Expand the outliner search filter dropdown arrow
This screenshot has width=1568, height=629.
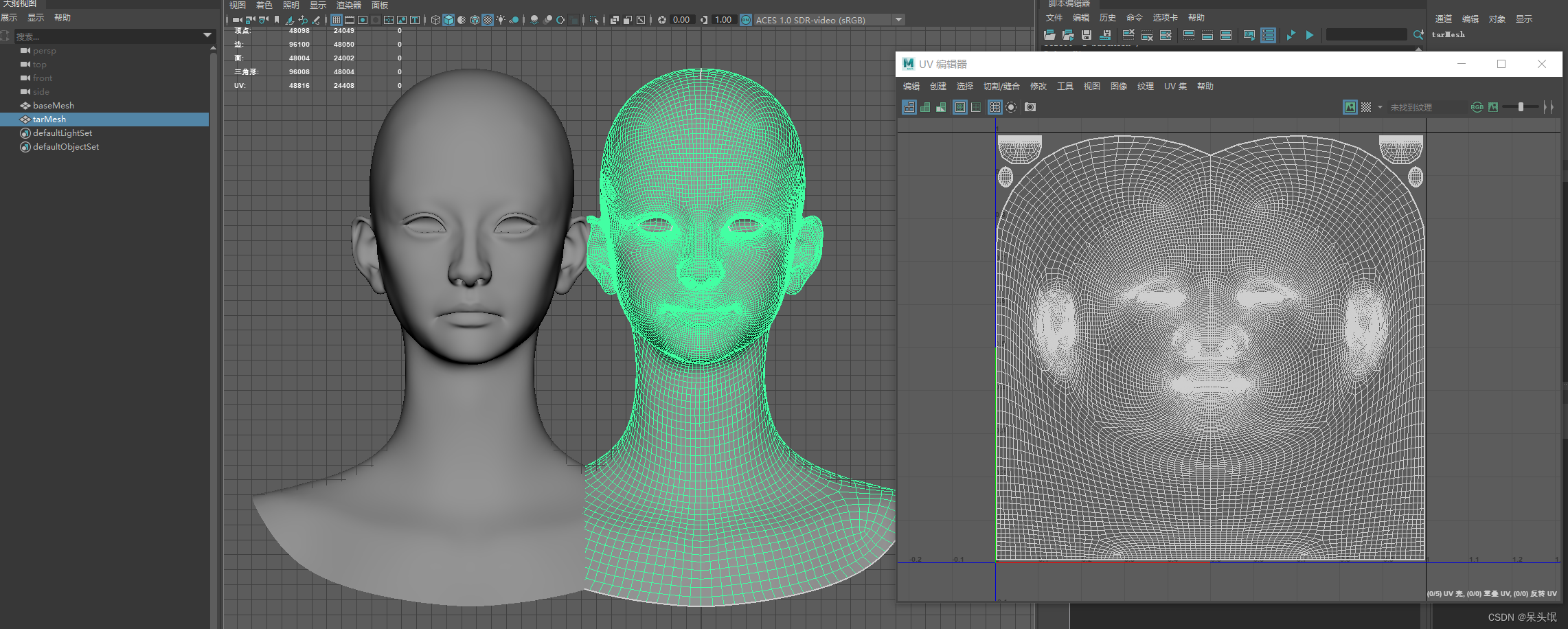[x=207, y=35]
